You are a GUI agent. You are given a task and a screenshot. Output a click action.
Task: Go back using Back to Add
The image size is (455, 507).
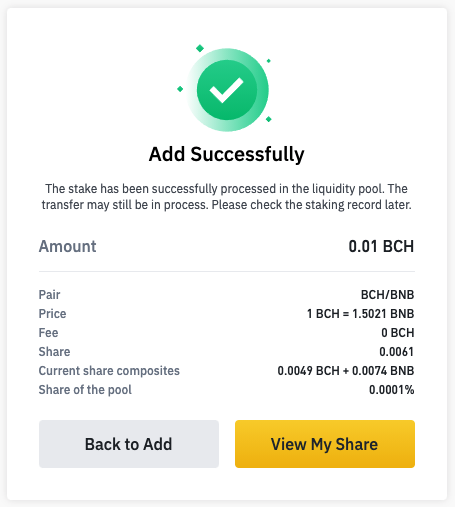129,444
